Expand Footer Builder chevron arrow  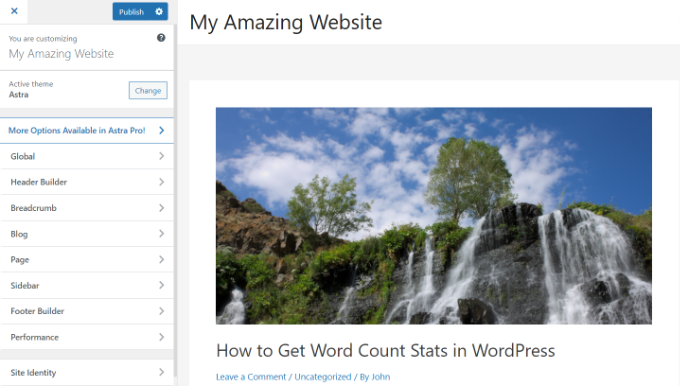pyautogui.click(x=161, y=311)
